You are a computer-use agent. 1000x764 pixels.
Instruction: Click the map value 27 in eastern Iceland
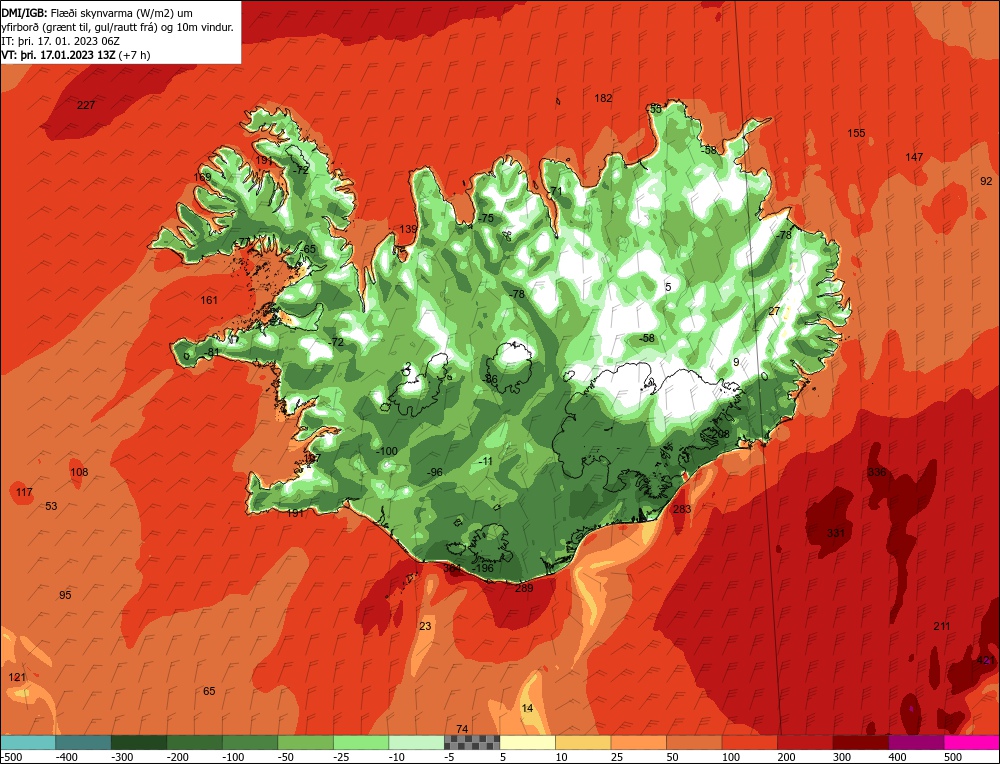[774, 312]
